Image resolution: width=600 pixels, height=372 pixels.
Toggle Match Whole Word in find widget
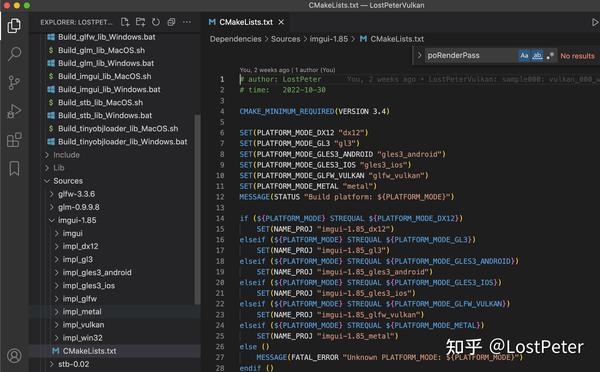(537, 55)
